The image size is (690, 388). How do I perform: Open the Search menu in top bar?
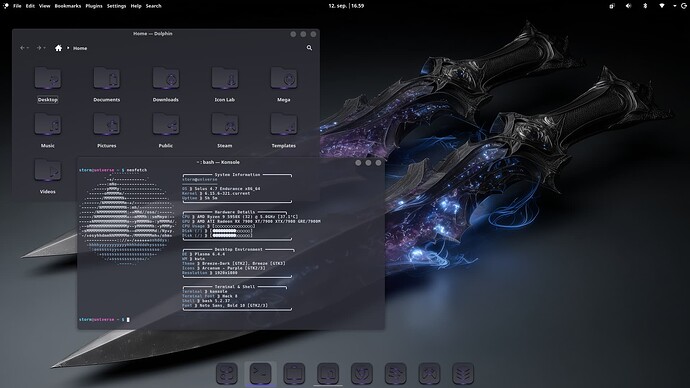(154, 6)
